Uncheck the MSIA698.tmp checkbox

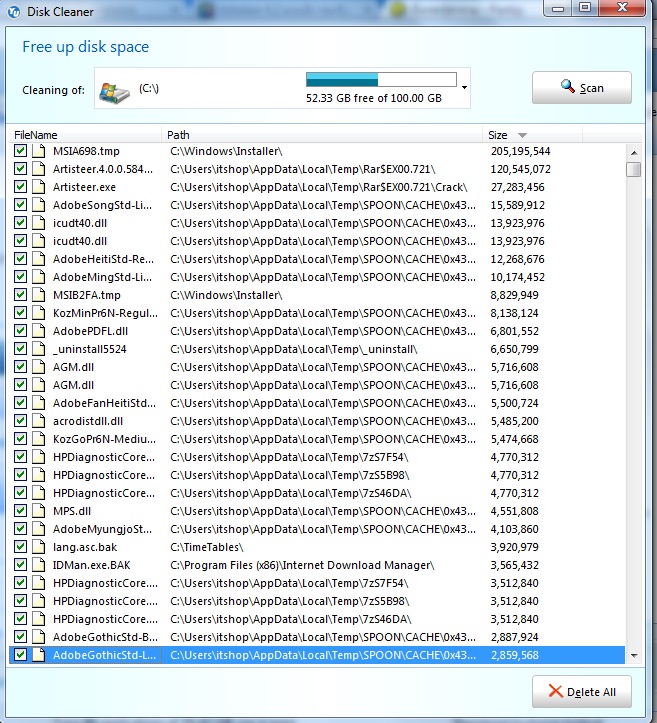20,151
